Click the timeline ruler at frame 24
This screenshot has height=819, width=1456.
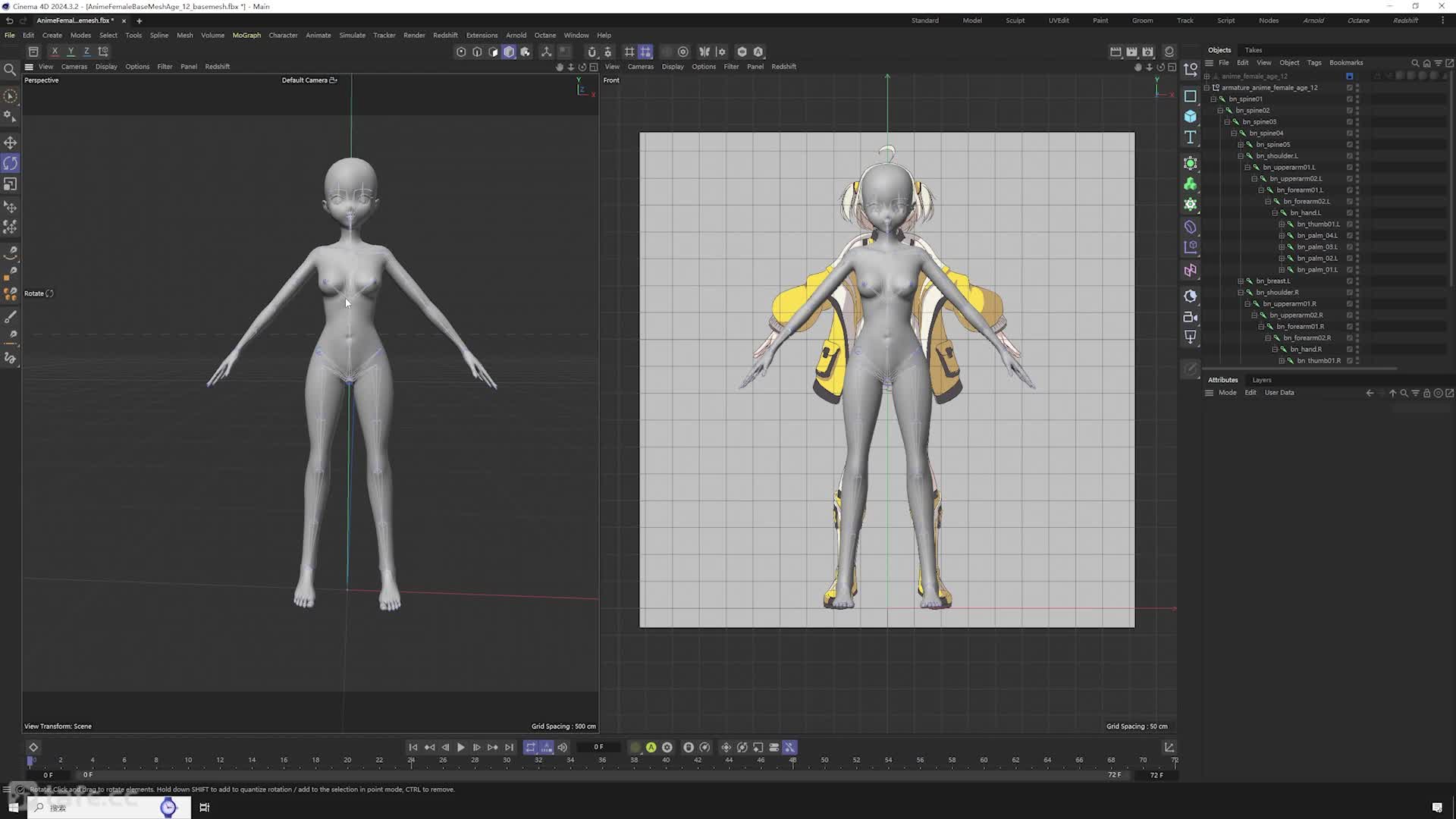click(x=411, y=760)
